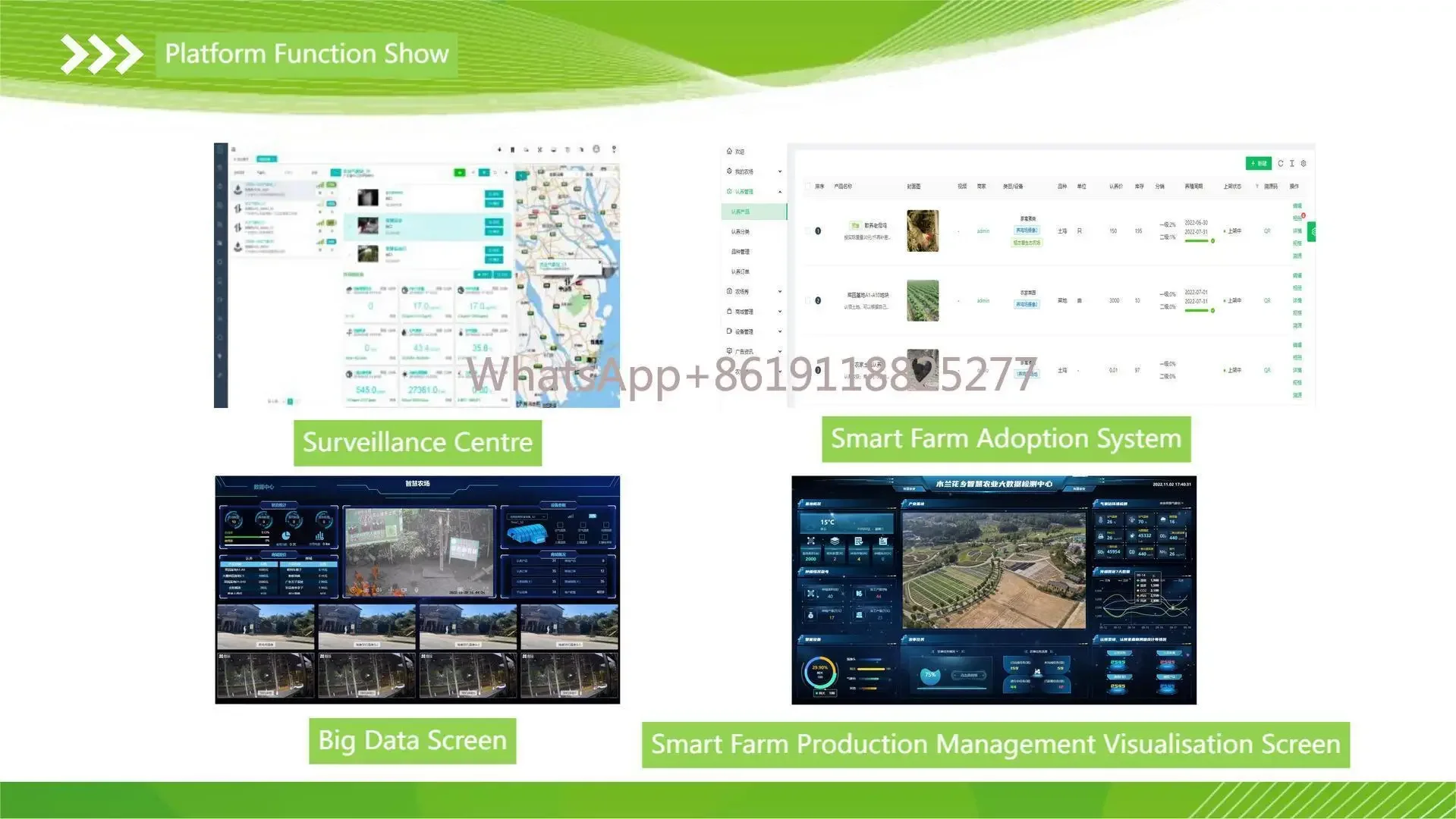Click the admin link in the chicken product row
Screen dimensions: 1456x819
[x=983, y=231]
